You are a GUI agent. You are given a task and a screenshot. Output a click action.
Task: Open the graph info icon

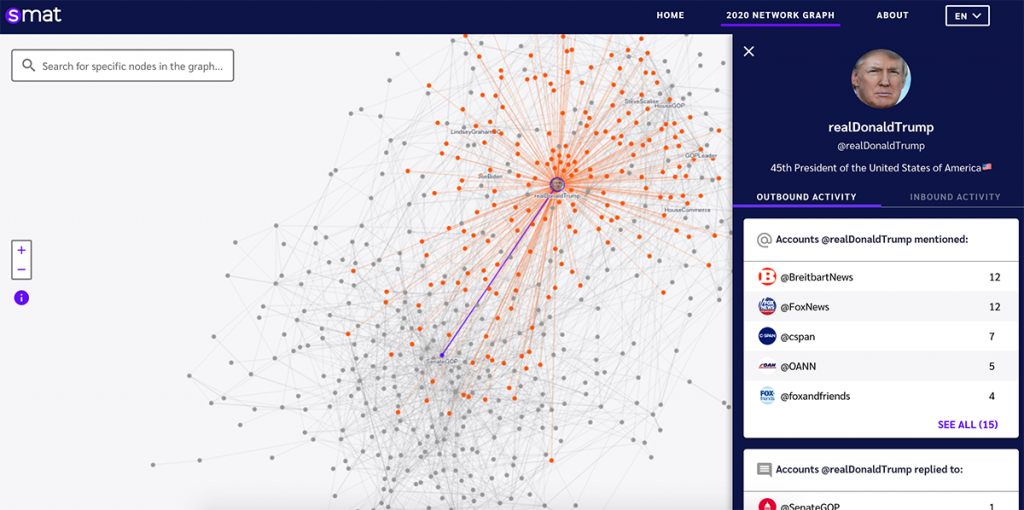pos(22,298)
